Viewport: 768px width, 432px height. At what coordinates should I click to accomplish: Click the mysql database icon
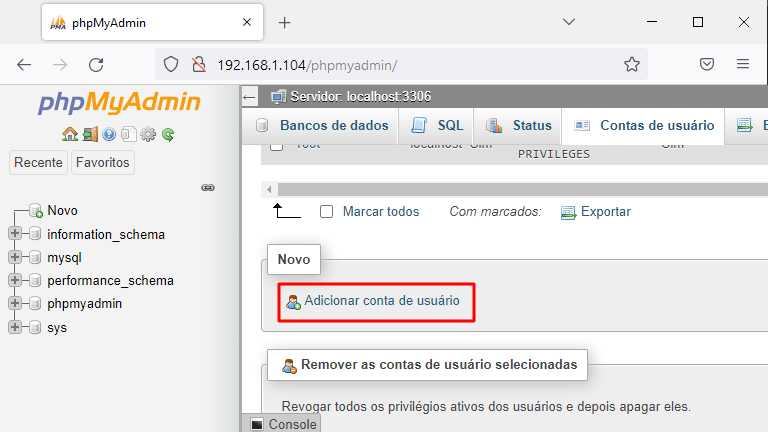[35, 257]
